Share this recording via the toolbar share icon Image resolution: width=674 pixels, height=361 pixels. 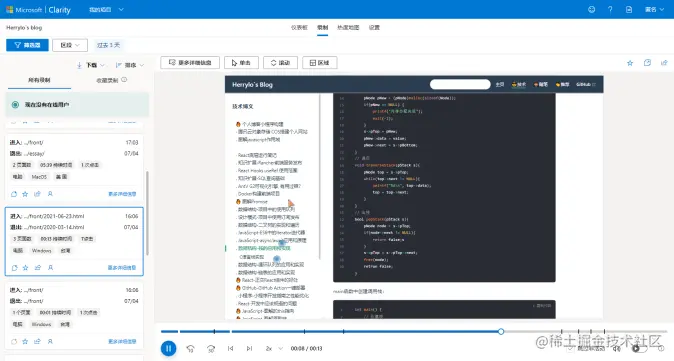(664, 63)
